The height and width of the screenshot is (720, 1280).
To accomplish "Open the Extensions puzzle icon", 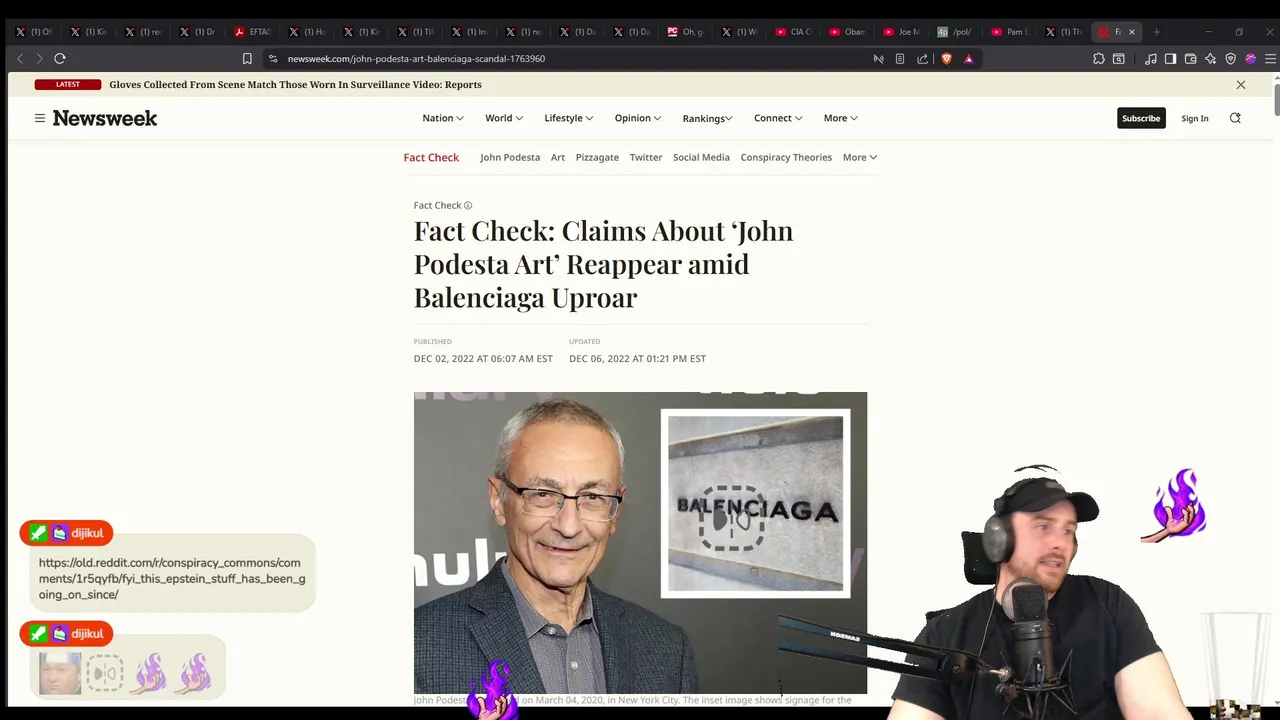I will (x=1098, y=59).
